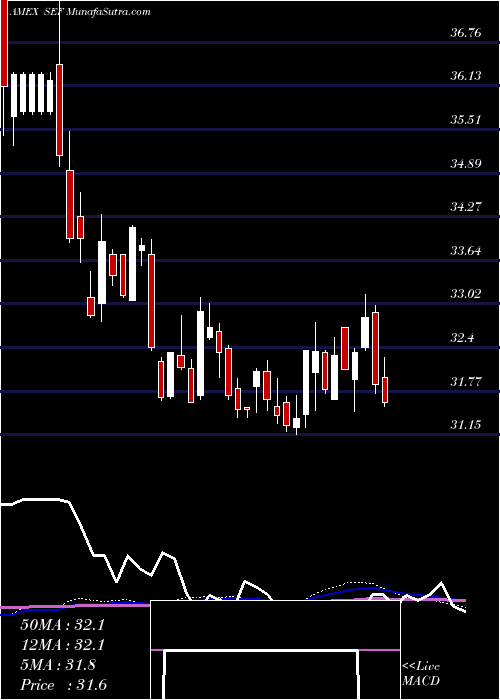Click the <<Live MACD label
This screenshot has width=500, height=700.
pos(421,674)
